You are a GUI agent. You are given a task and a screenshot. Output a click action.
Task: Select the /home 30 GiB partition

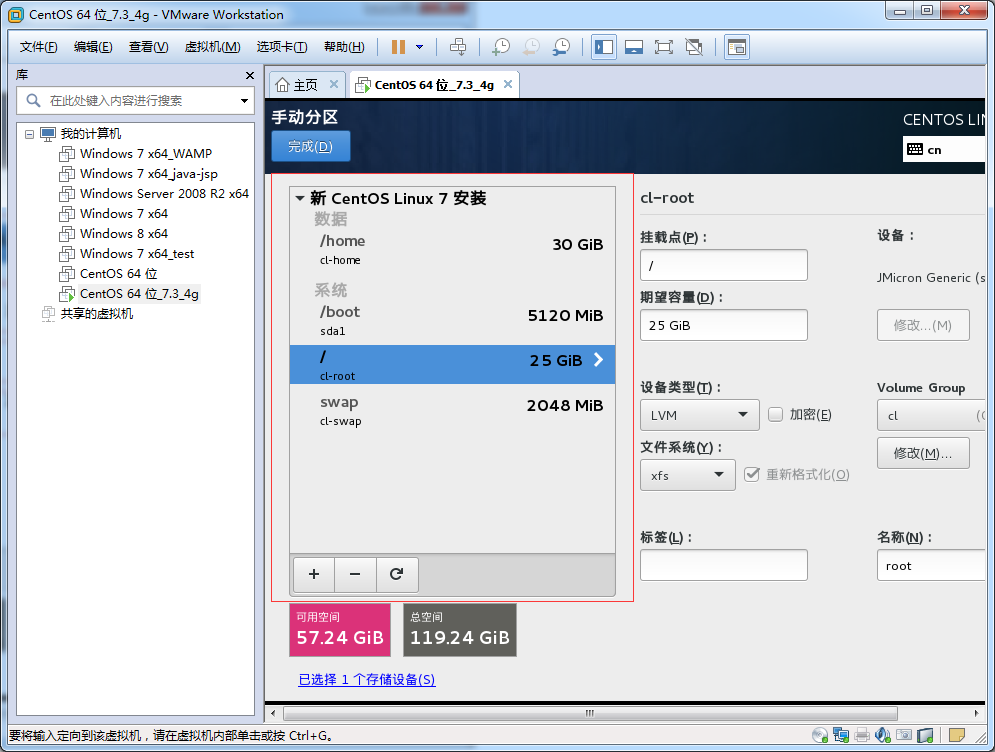tap(452, 249)
